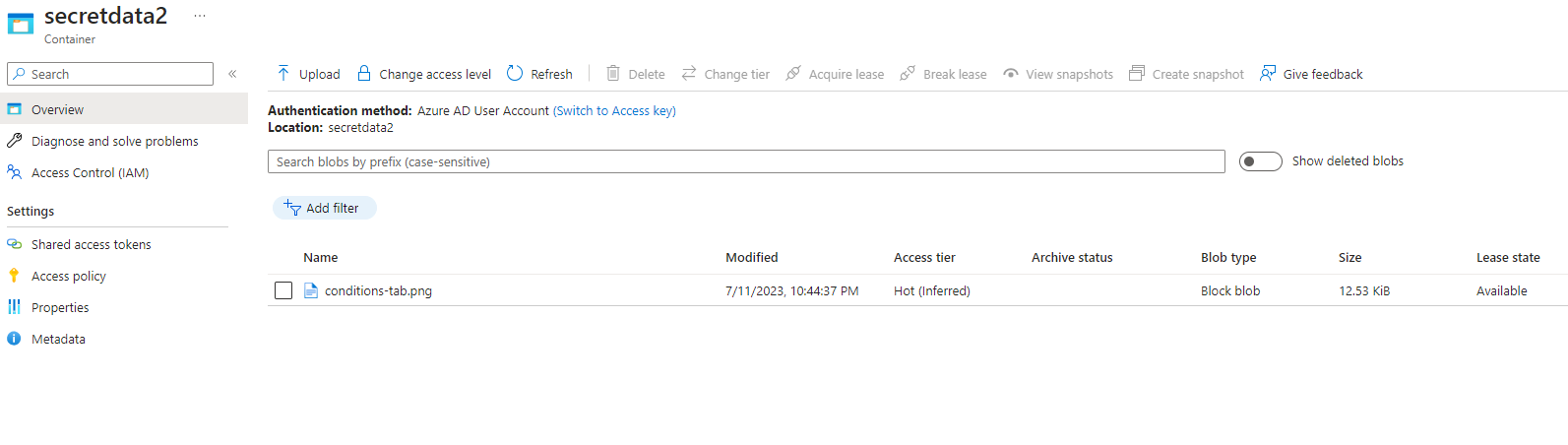Click the Diagnose and solve problems wrench icon
1568x445 pixels.
[x=14, y=141]
